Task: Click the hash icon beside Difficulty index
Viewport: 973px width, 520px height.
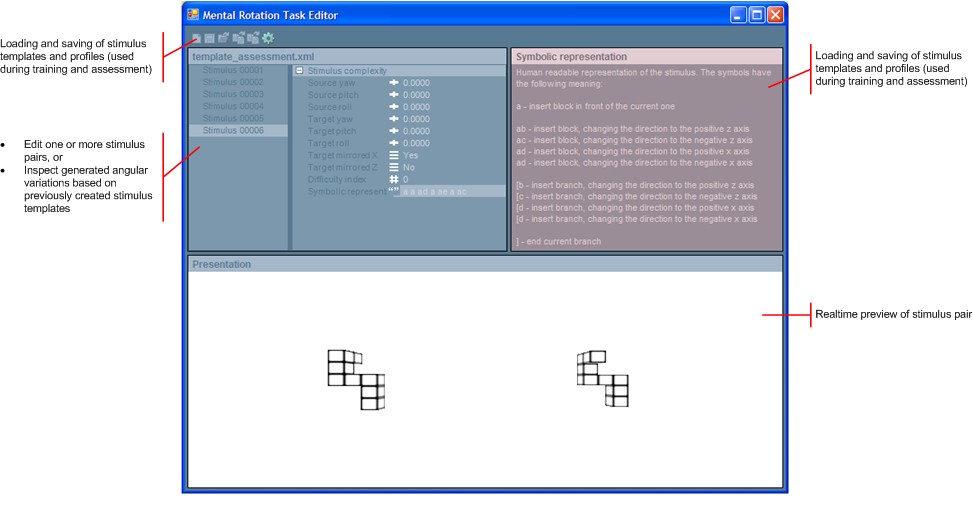Action: coord(394,179)
